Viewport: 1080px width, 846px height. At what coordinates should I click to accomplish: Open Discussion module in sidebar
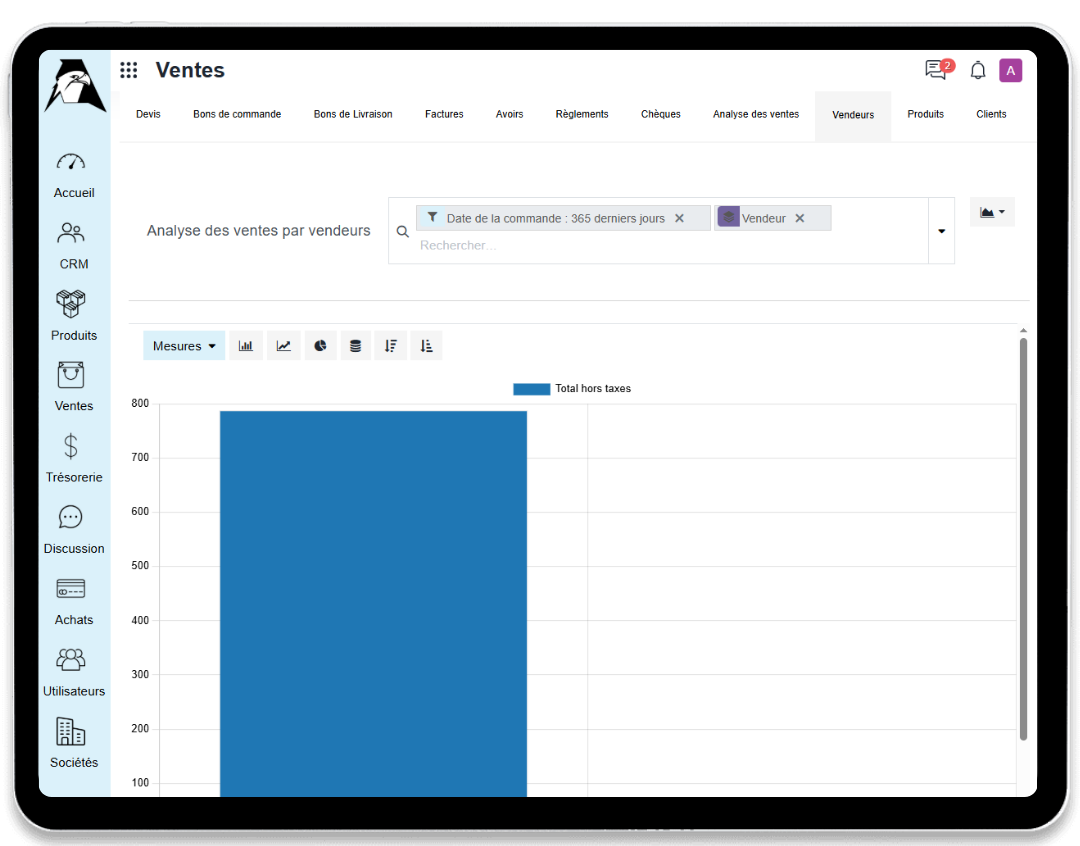[74, 530]
